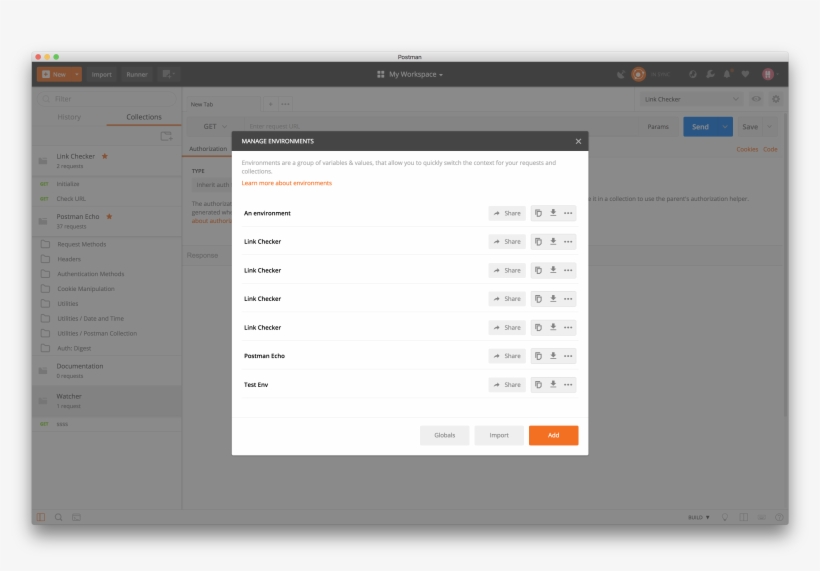The width and height of the screenshot is (820, 571).
Task: Click Import in the top toolbar
Action: (x=101, y=74)
